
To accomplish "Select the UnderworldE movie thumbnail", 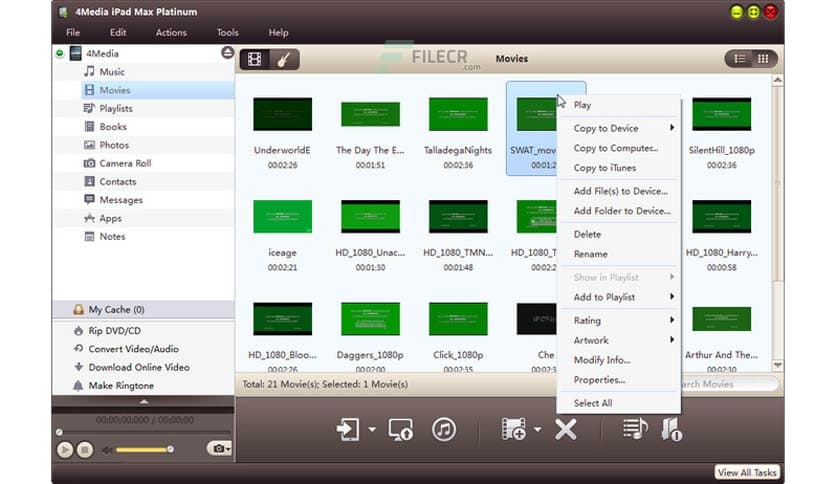I will [x=283, y=114].
